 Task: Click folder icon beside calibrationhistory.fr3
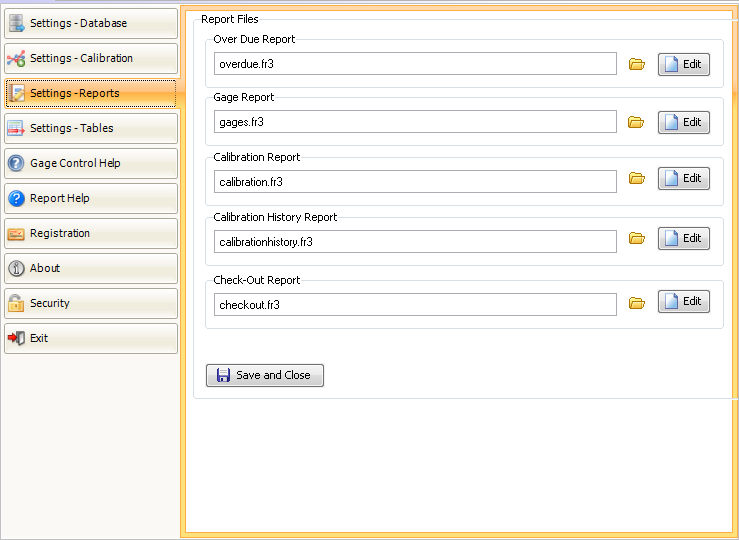(636, 239)
